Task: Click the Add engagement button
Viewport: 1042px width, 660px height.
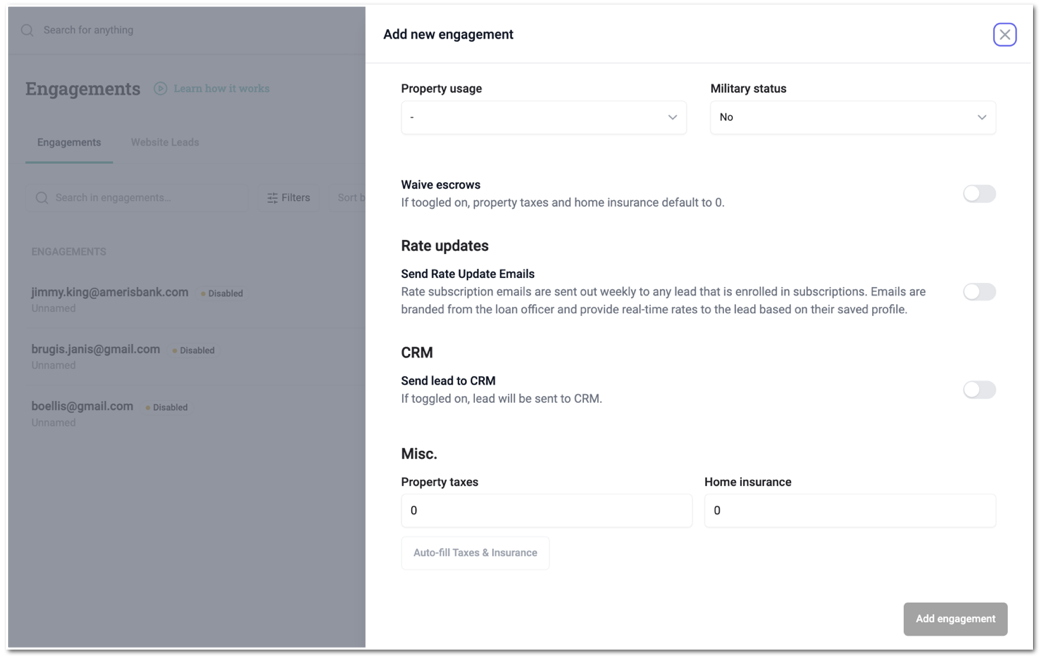Action: [955, 619]
